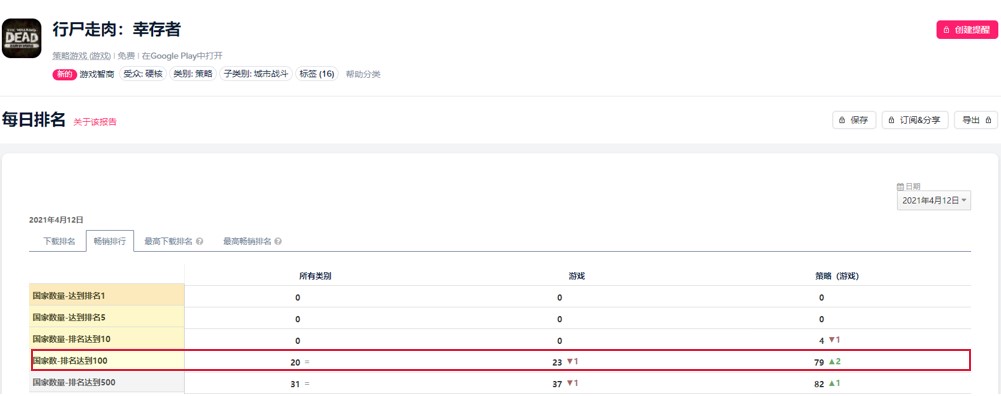Select the 国家数-排名达到100 row
Viewport: 1001px width, 396px height.
[501, 361]
